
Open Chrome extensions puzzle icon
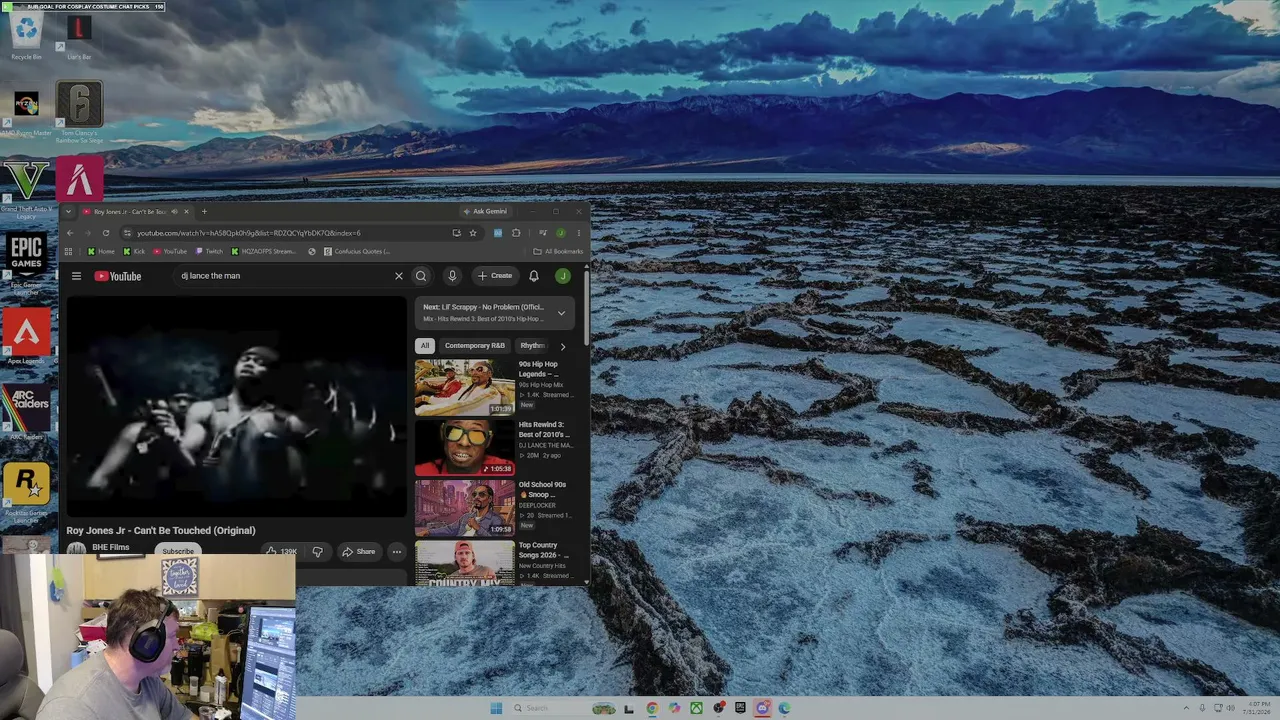516,233
